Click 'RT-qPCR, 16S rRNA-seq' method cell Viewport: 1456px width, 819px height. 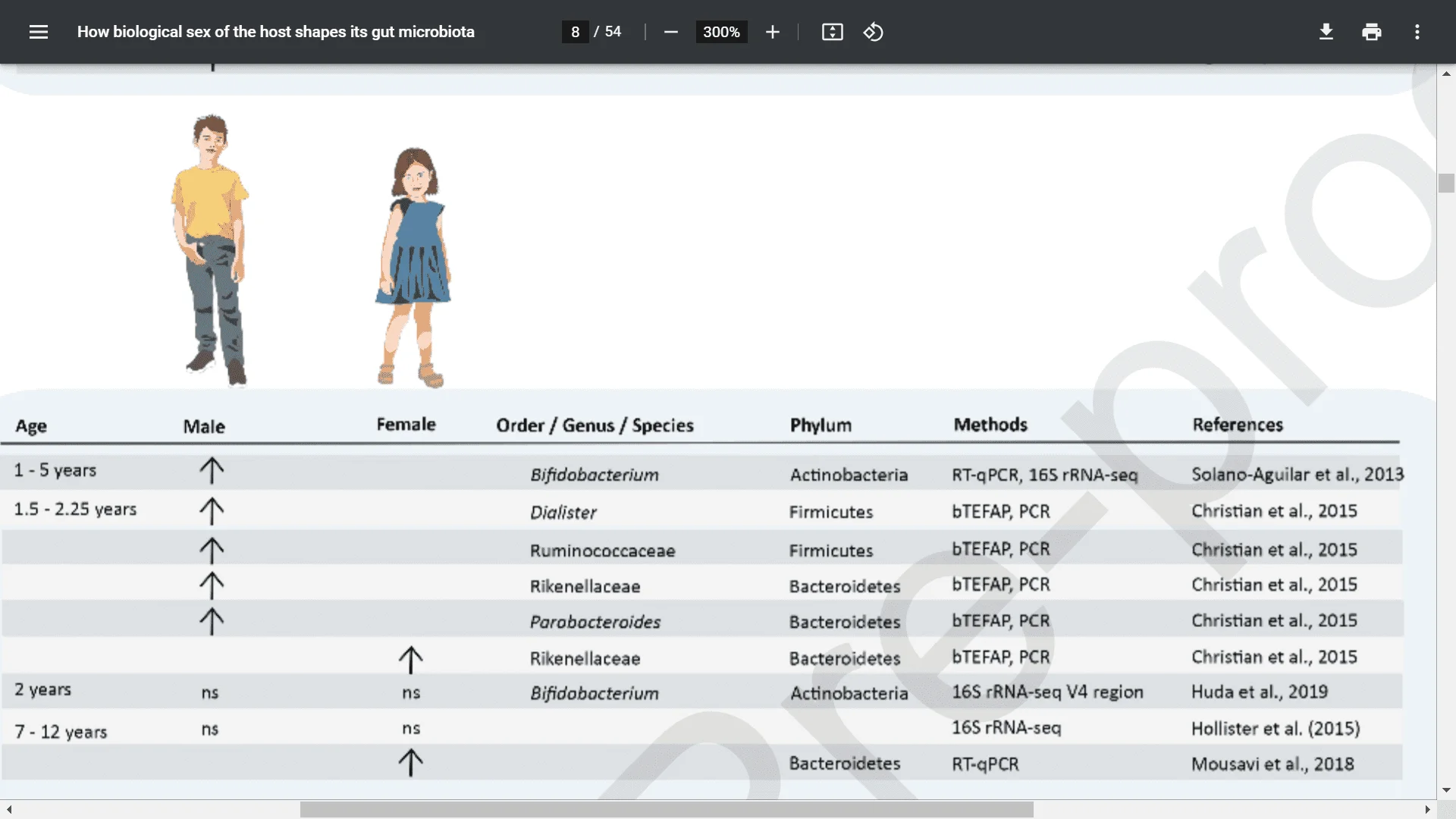pos(1044,475)
